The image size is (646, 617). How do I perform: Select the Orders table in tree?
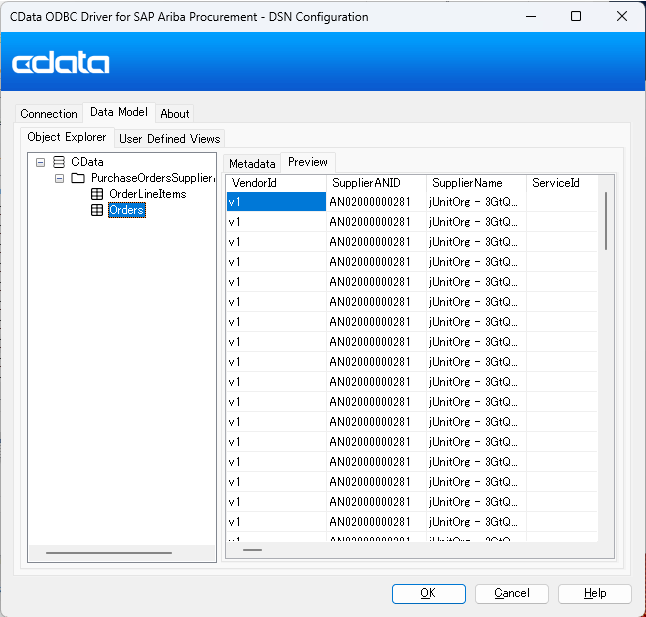[126, 210]
